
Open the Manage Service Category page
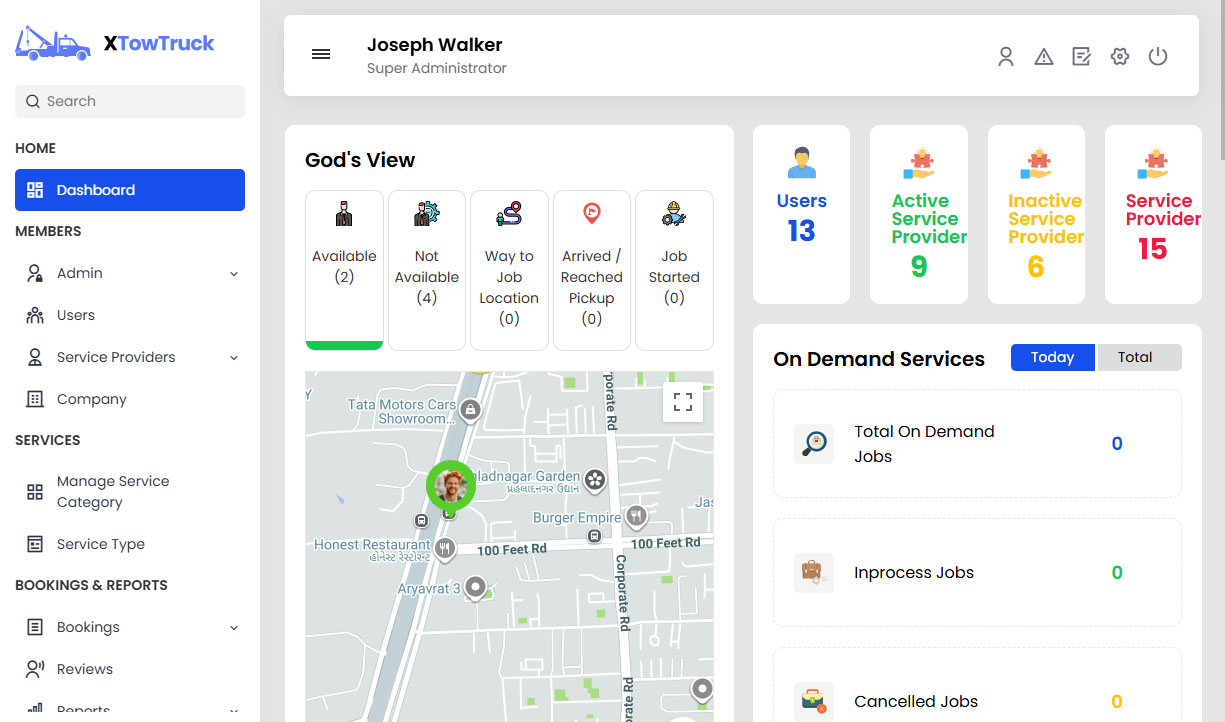click(x=115, y=491)
